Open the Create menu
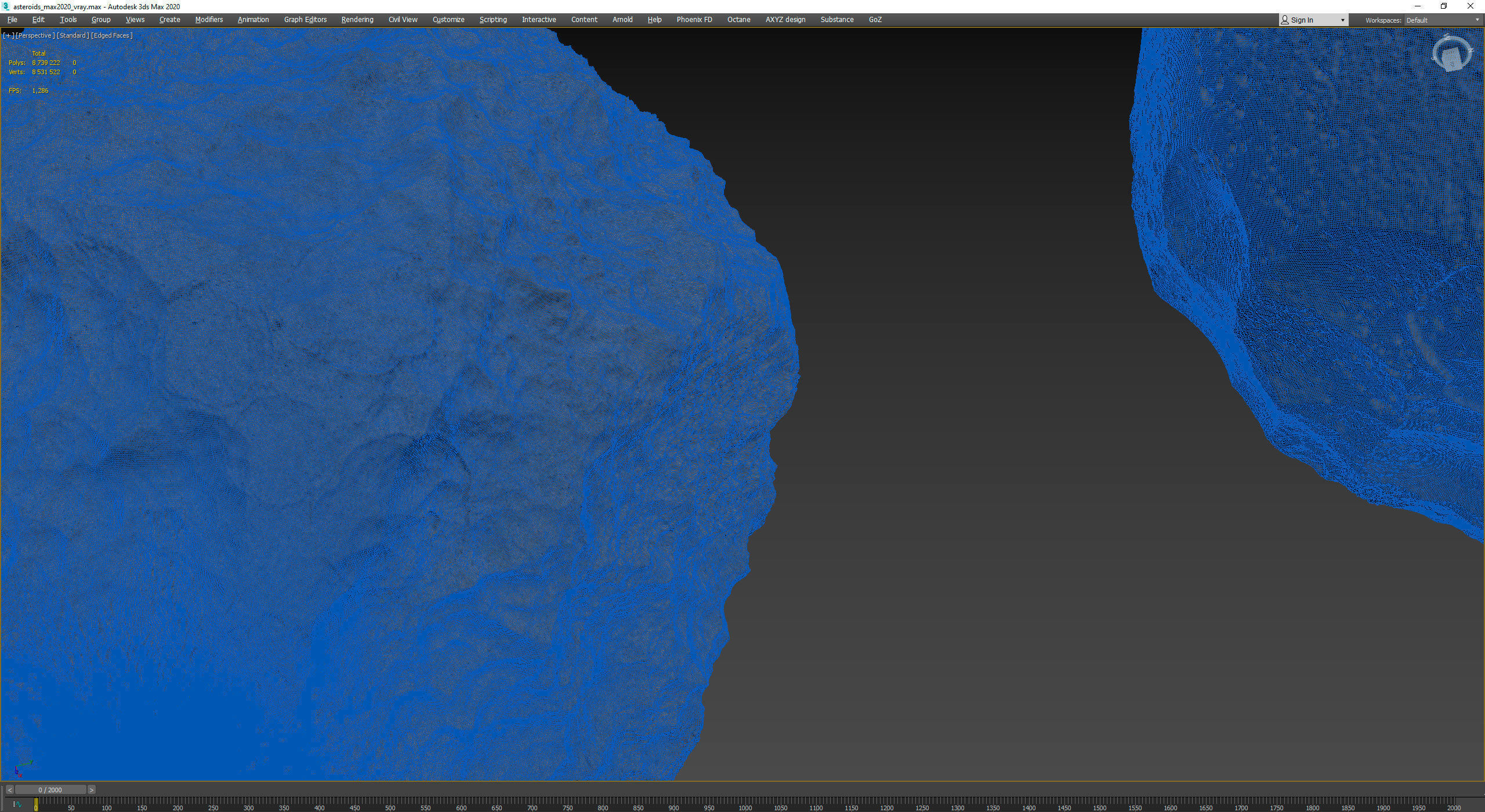This screenshot has width=1485, height=812. (170, 20)
